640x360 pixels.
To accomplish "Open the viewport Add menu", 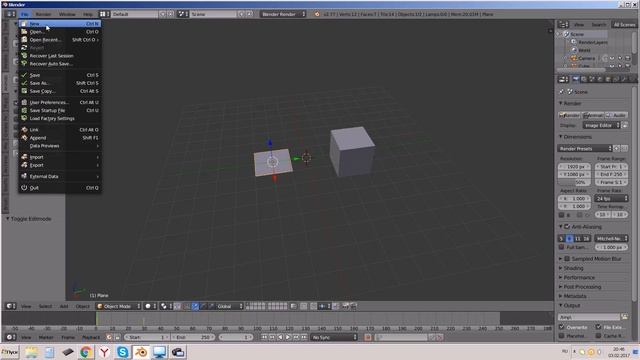I will point(64,306).
